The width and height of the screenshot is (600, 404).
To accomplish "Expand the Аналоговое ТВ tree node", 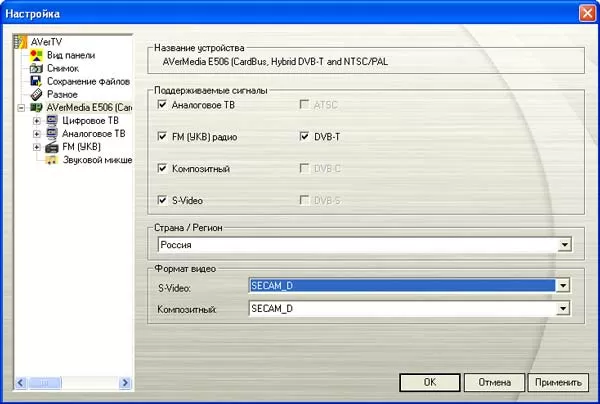I will click(36, 133).
